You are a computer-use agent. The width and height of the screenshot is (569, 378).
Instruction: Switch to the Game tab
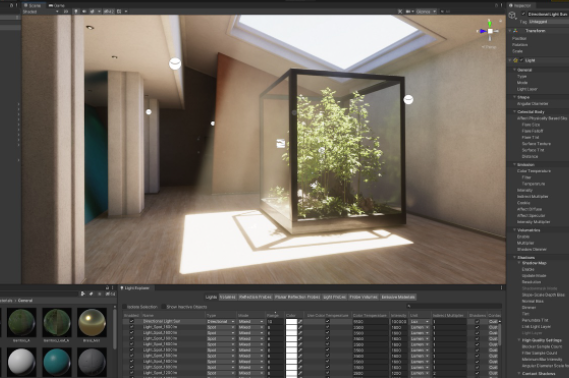tap(56, 5)
